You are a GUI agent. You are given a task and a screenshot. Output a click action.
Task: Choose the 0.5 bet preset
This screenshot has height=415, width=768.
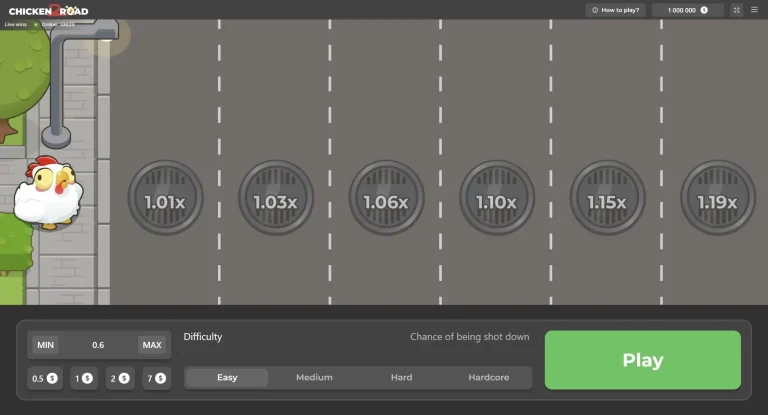point(45,378)
